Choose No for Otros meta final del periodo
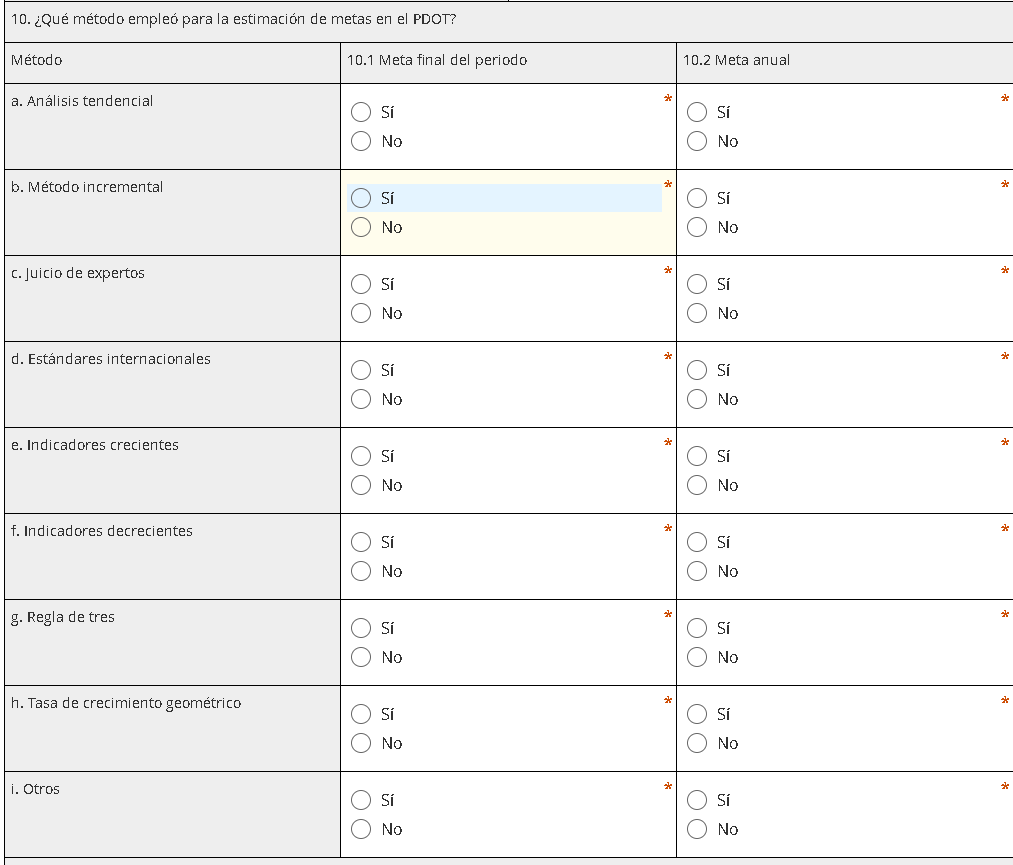 pos(361,829)
